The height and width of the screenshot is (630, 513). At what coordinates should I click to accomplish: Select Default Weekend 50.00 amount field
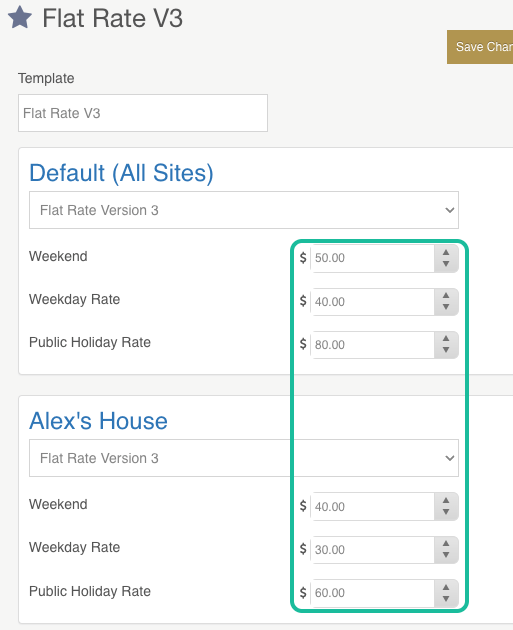point(373,258)
